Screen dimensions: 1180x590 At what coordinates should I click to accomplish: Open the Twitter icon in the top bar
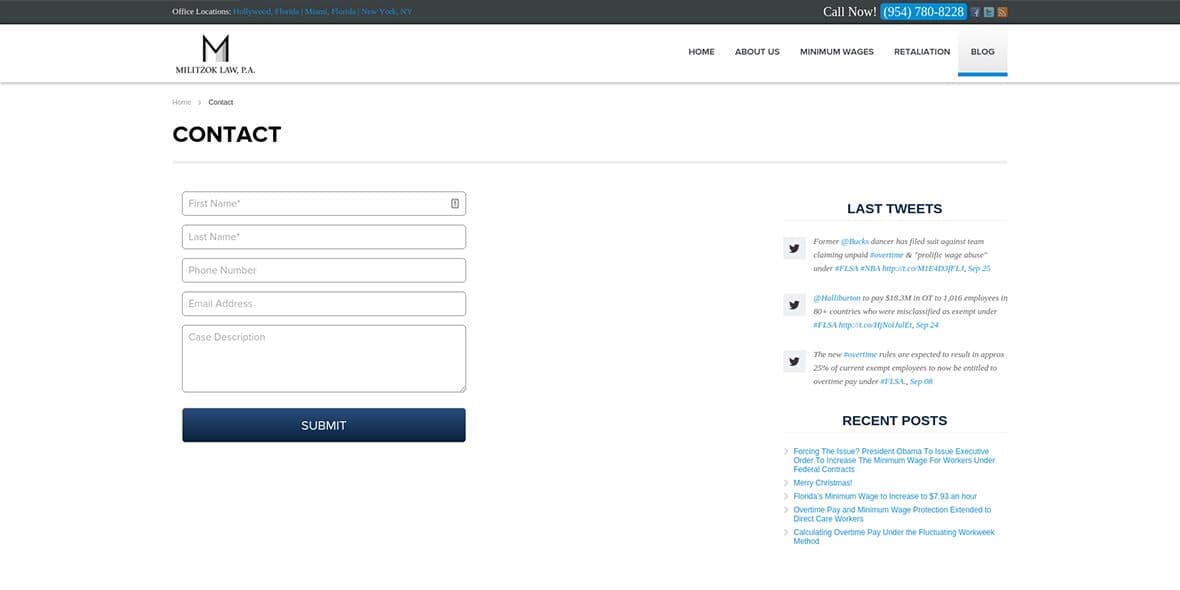(x=988, y=12)
